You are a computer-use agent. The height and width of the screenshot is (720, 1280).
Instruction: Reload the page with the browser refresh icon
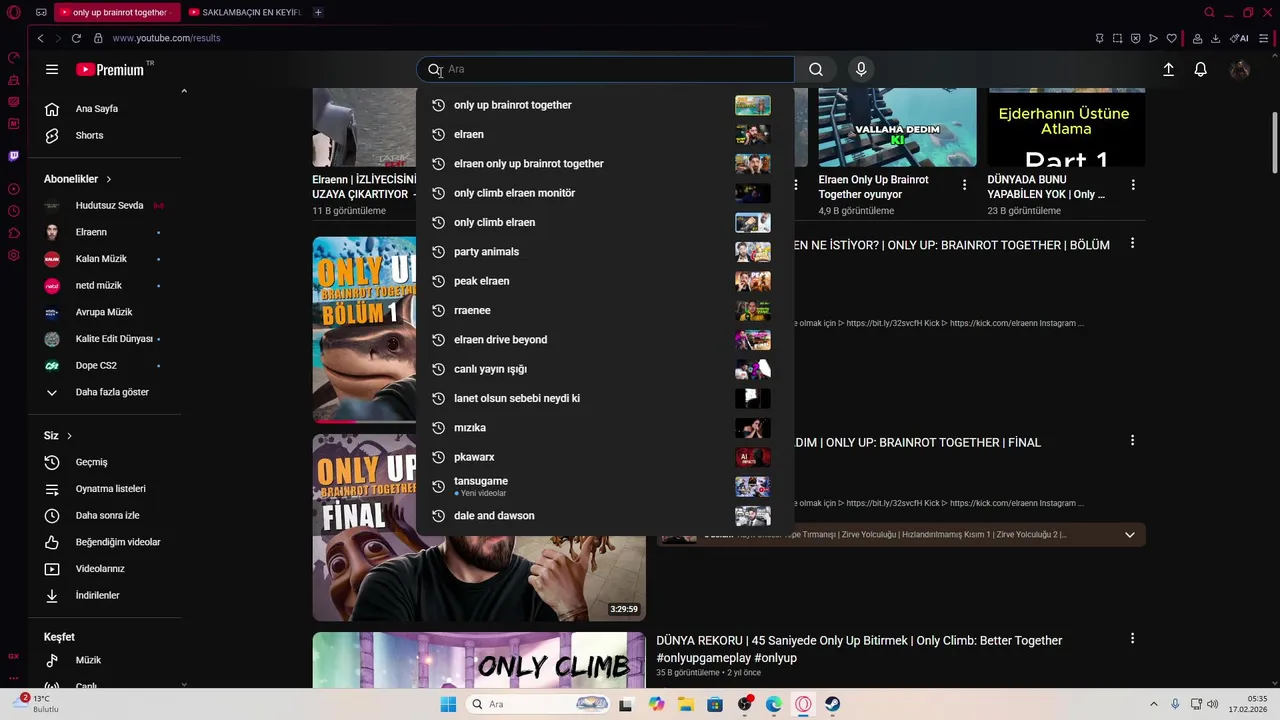click(x=76, y=38)
